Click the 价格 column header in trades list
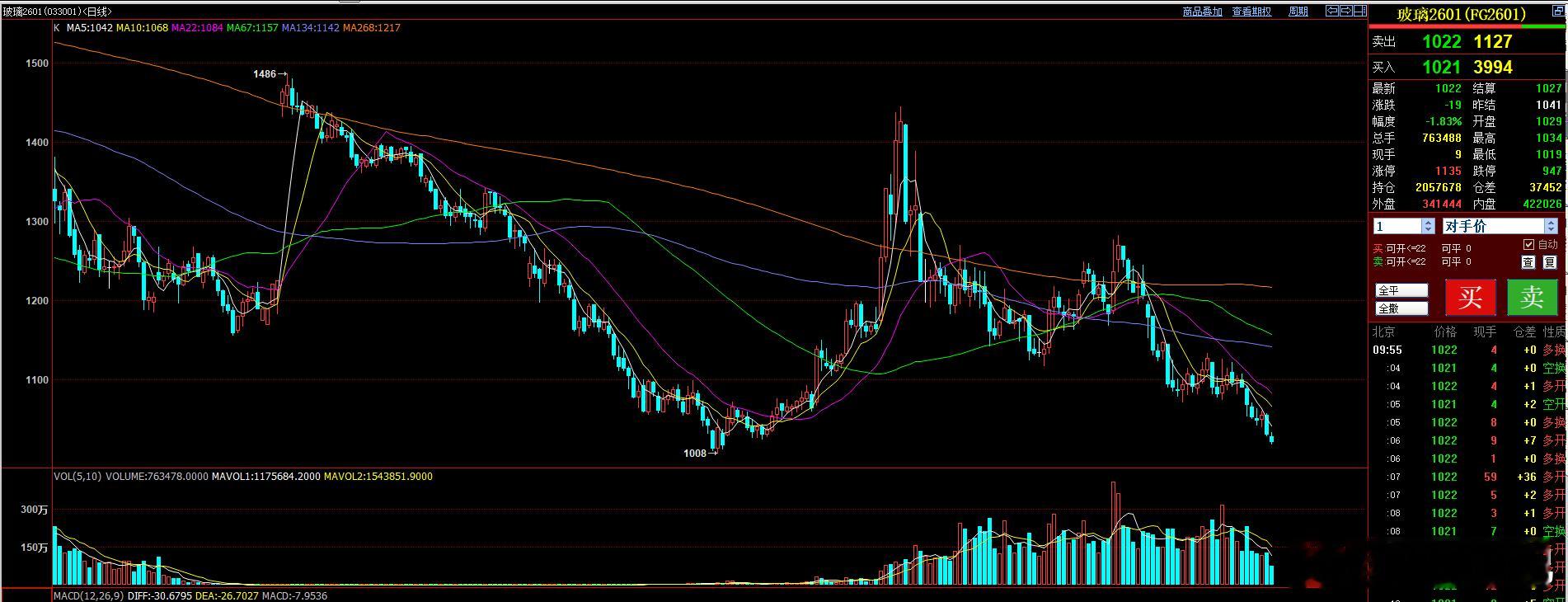This screenshot has height=602, width=1568. tap(1445, 332)
